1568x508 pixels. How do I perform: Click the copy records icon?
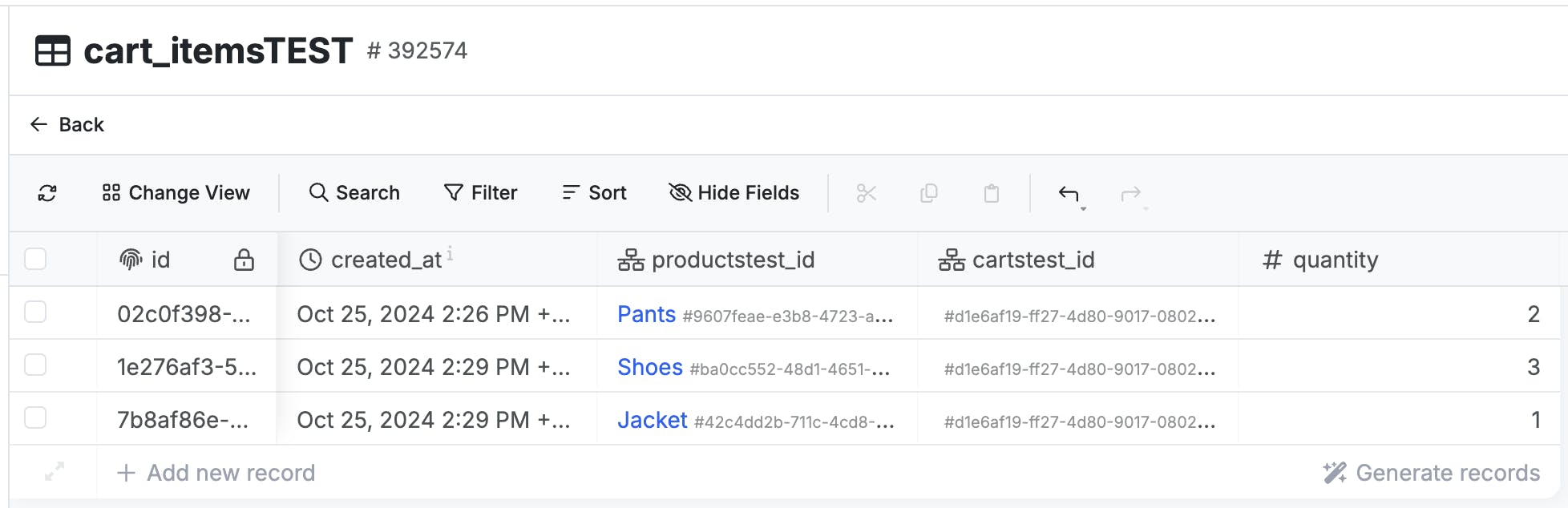(x=929, y=193)
